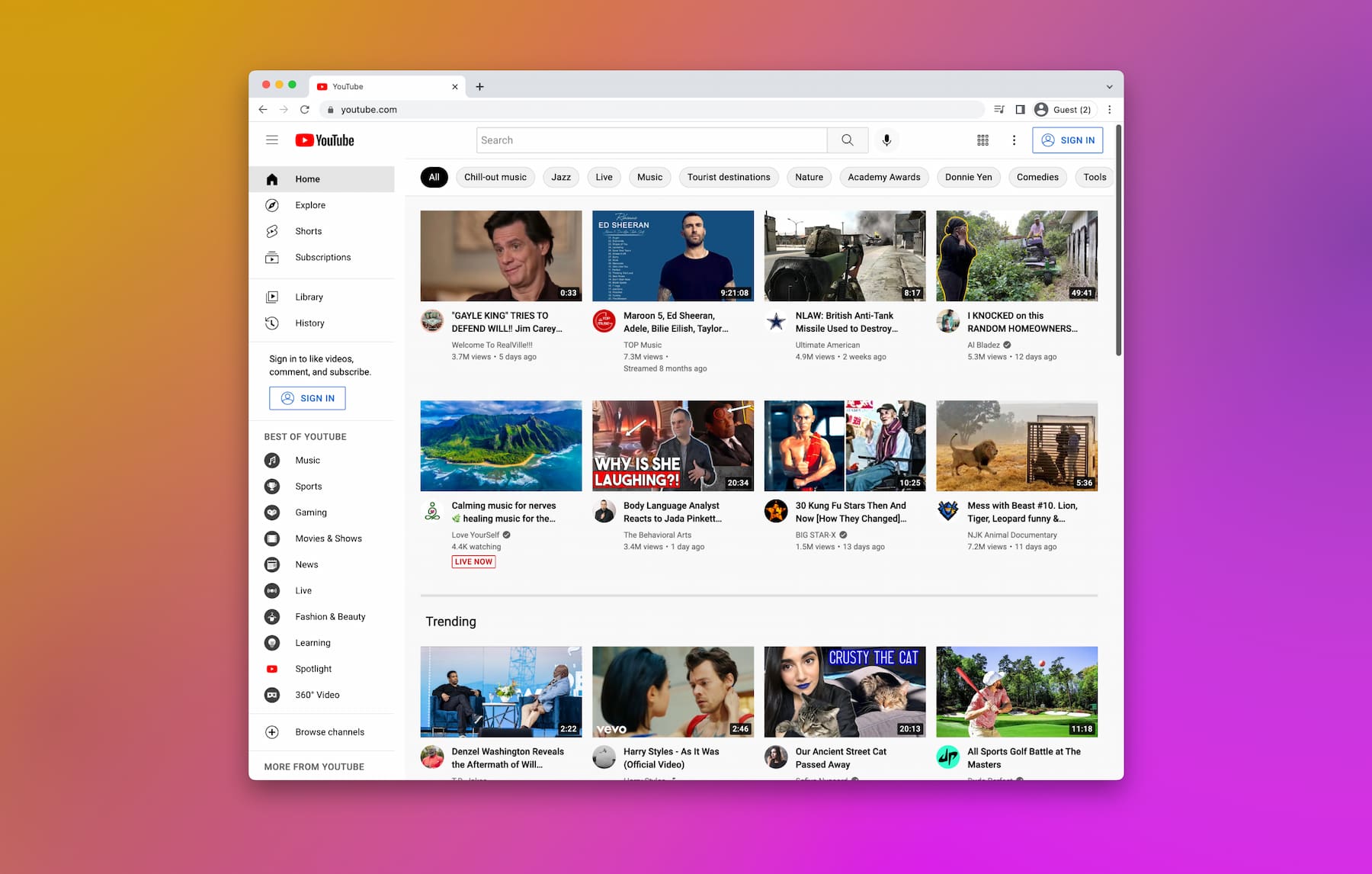
Task: Close the YouTube tab
Action: click(455, 87)
